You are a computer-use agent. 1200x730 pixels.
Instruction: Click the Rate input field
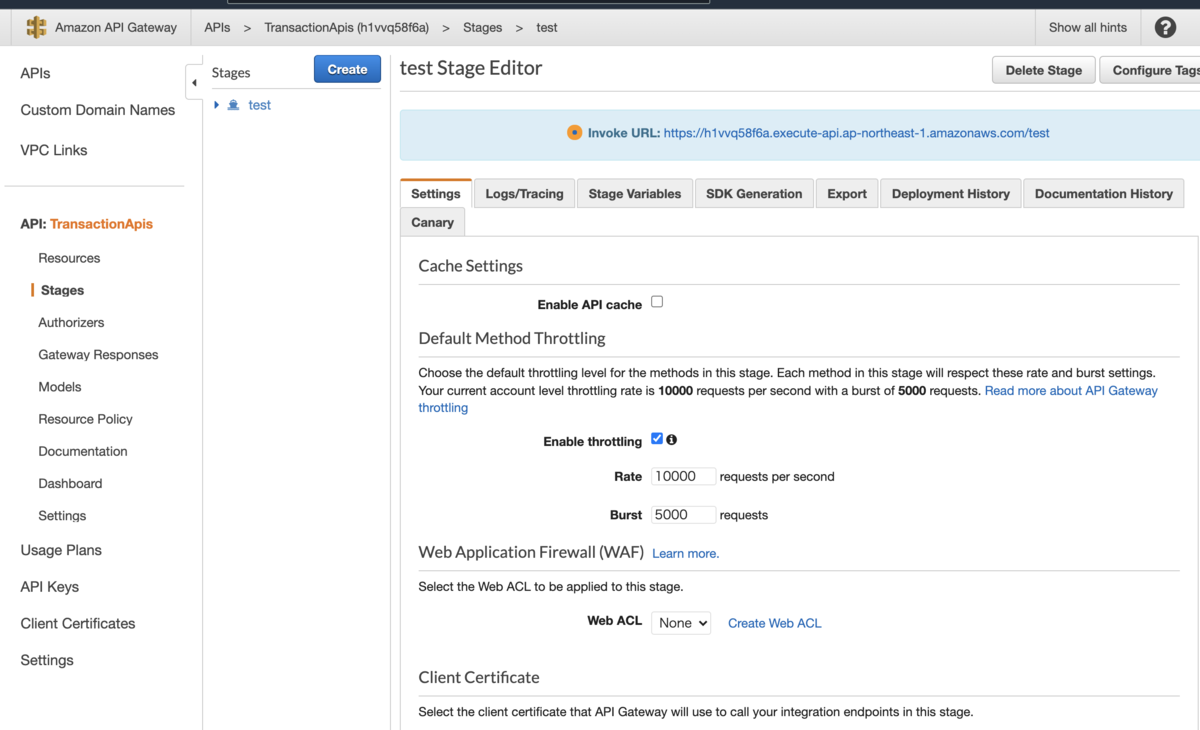683,477
